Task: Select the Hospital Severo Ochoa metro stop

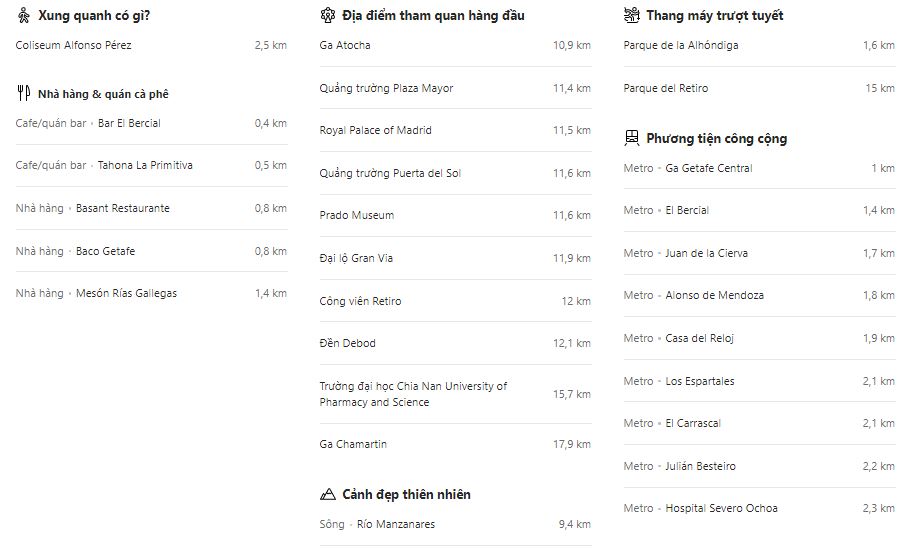Action: (721, 508)
